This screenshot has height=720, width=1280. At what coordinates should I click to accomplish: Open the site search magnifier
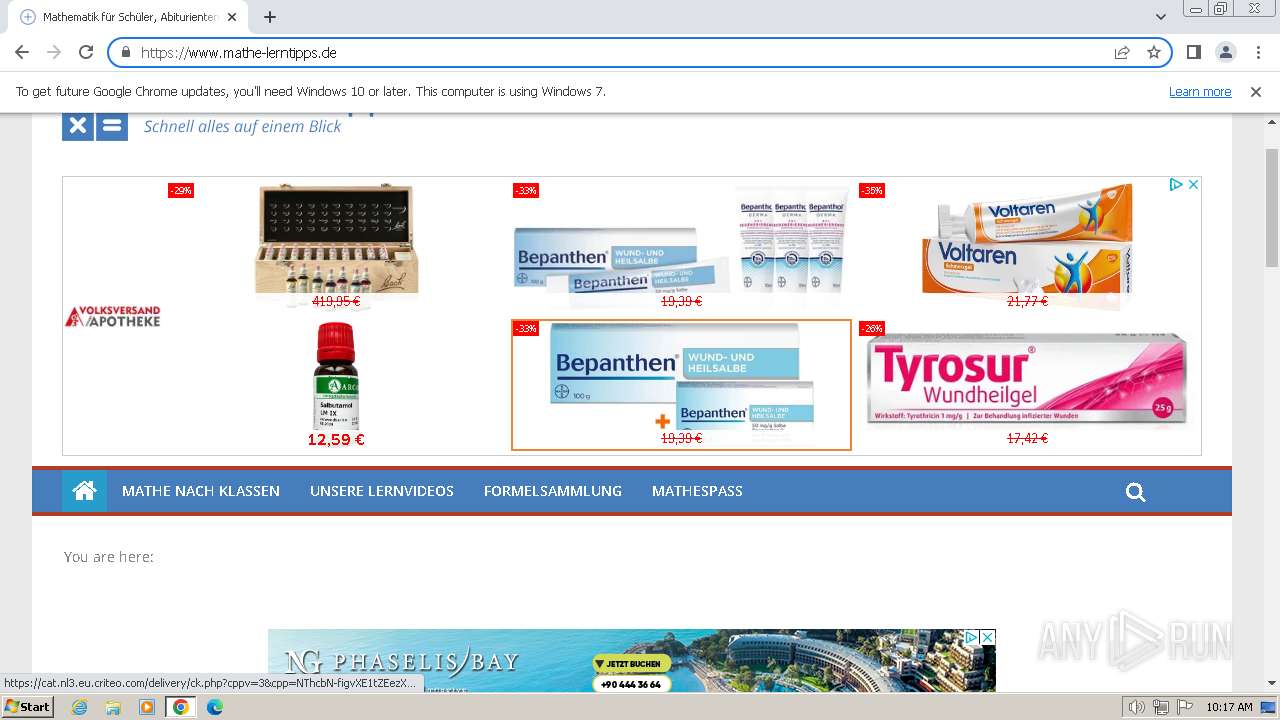[x=1135, y=491]
